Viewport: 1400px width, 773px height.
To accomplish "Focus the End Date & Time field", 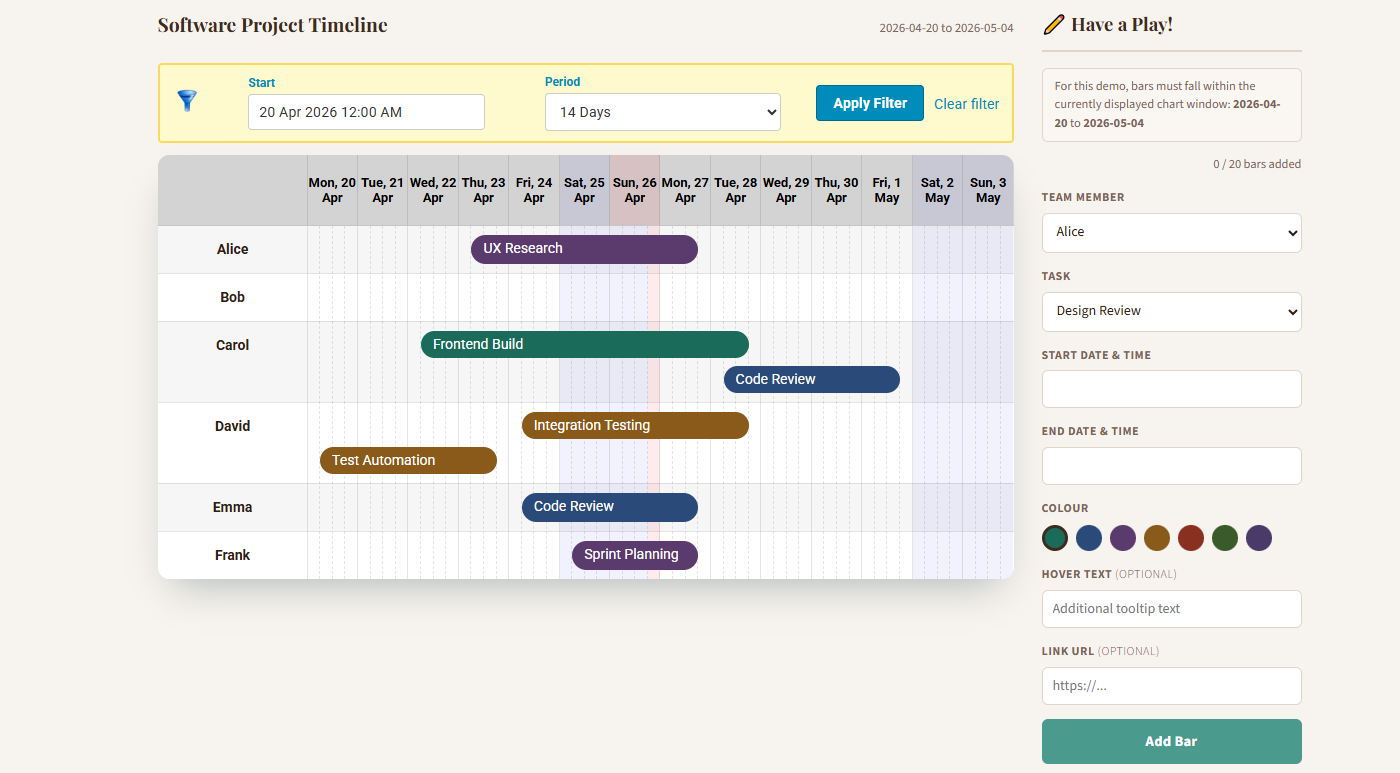I will click(x=1172, y=466).
